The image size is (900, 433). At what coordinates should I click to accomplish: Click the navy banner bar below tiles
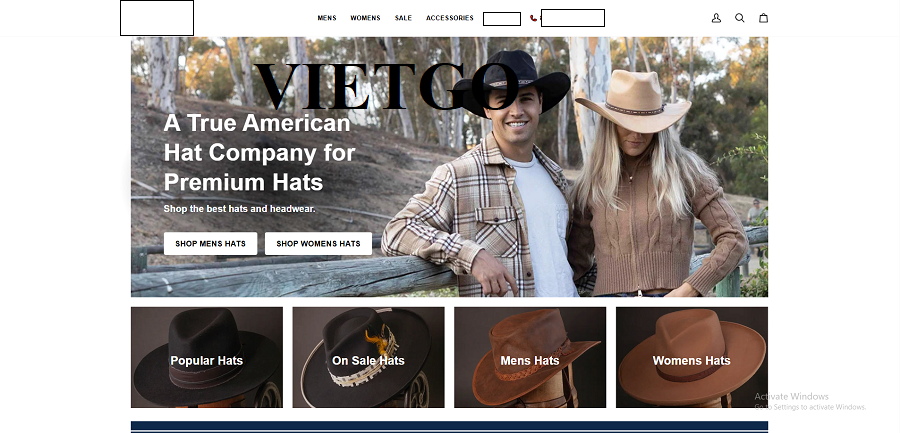[x=449, y=426]
